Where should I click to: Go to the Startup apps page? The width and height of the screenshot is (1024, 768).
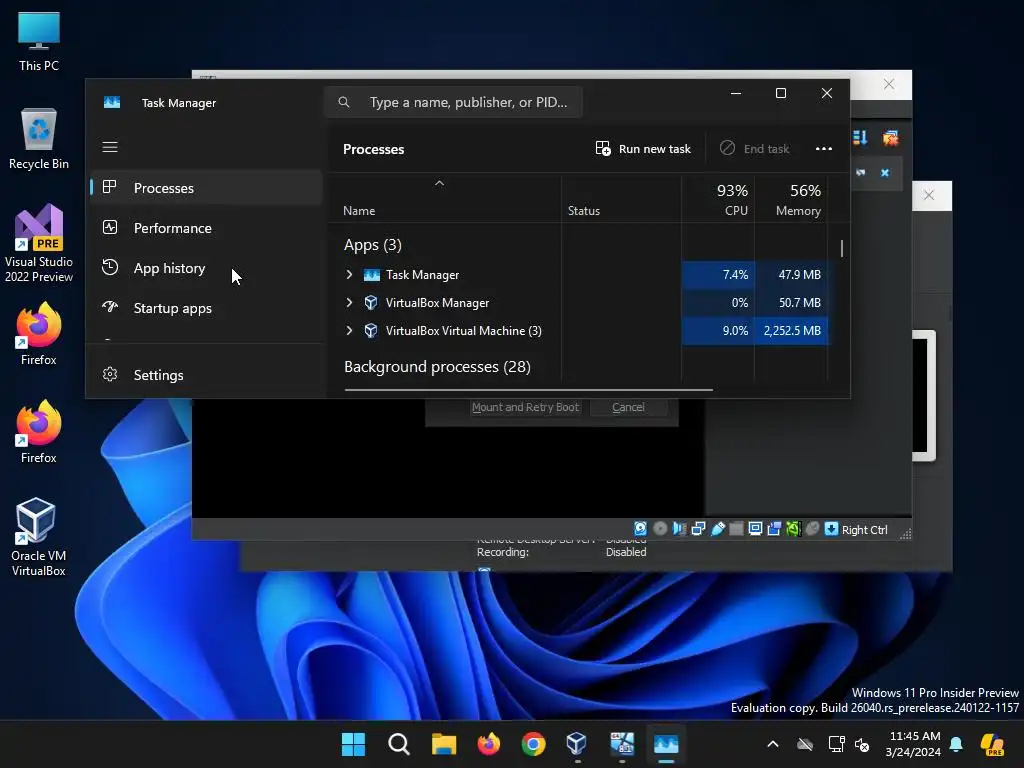click(x=206, y=308)
